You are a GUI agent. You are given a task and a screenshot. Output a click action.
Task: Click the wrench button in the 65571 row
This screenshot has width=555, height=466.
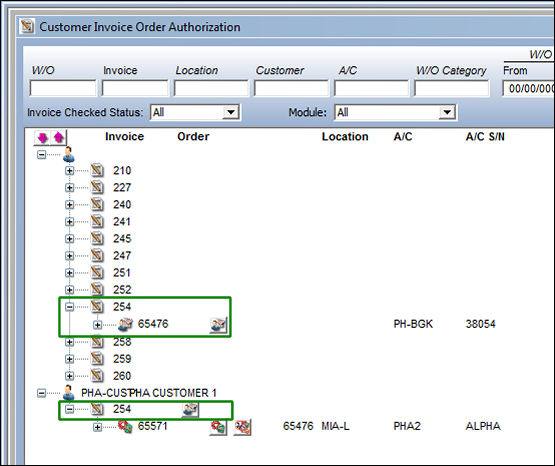pyautogui.click(x=242, y=427)
